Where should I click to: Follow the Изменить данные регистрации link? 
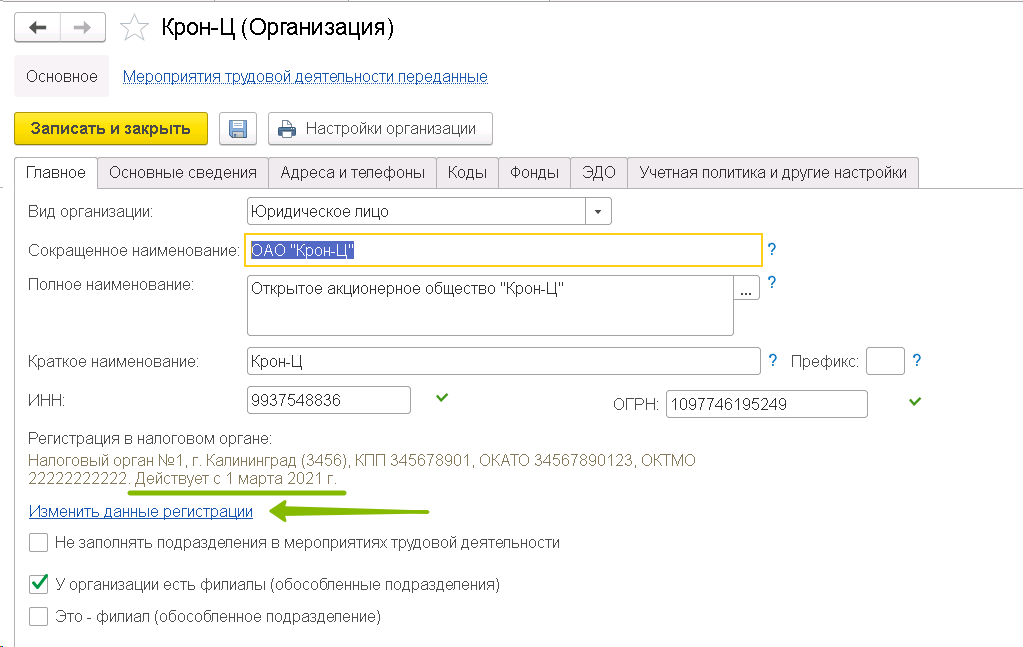pos(140,511)
